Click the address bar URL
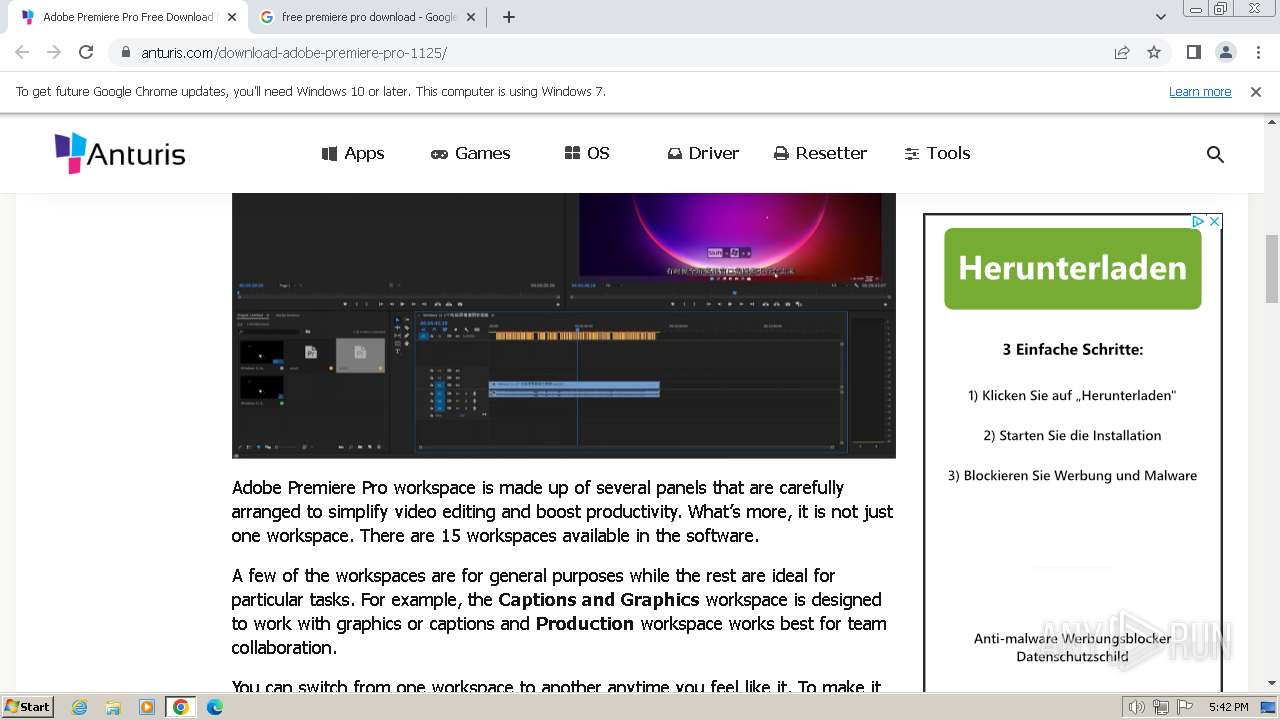The image size is (1280, 720). 294,52
